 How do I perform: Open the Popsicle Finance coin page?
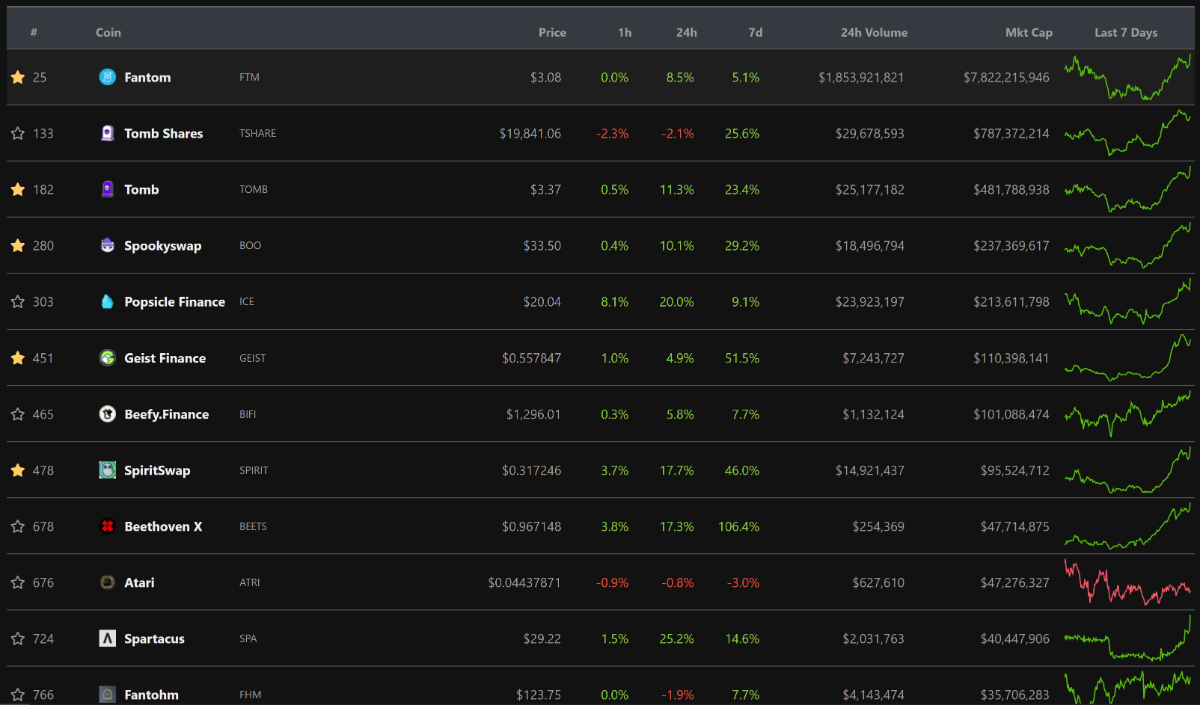[175, 301]
